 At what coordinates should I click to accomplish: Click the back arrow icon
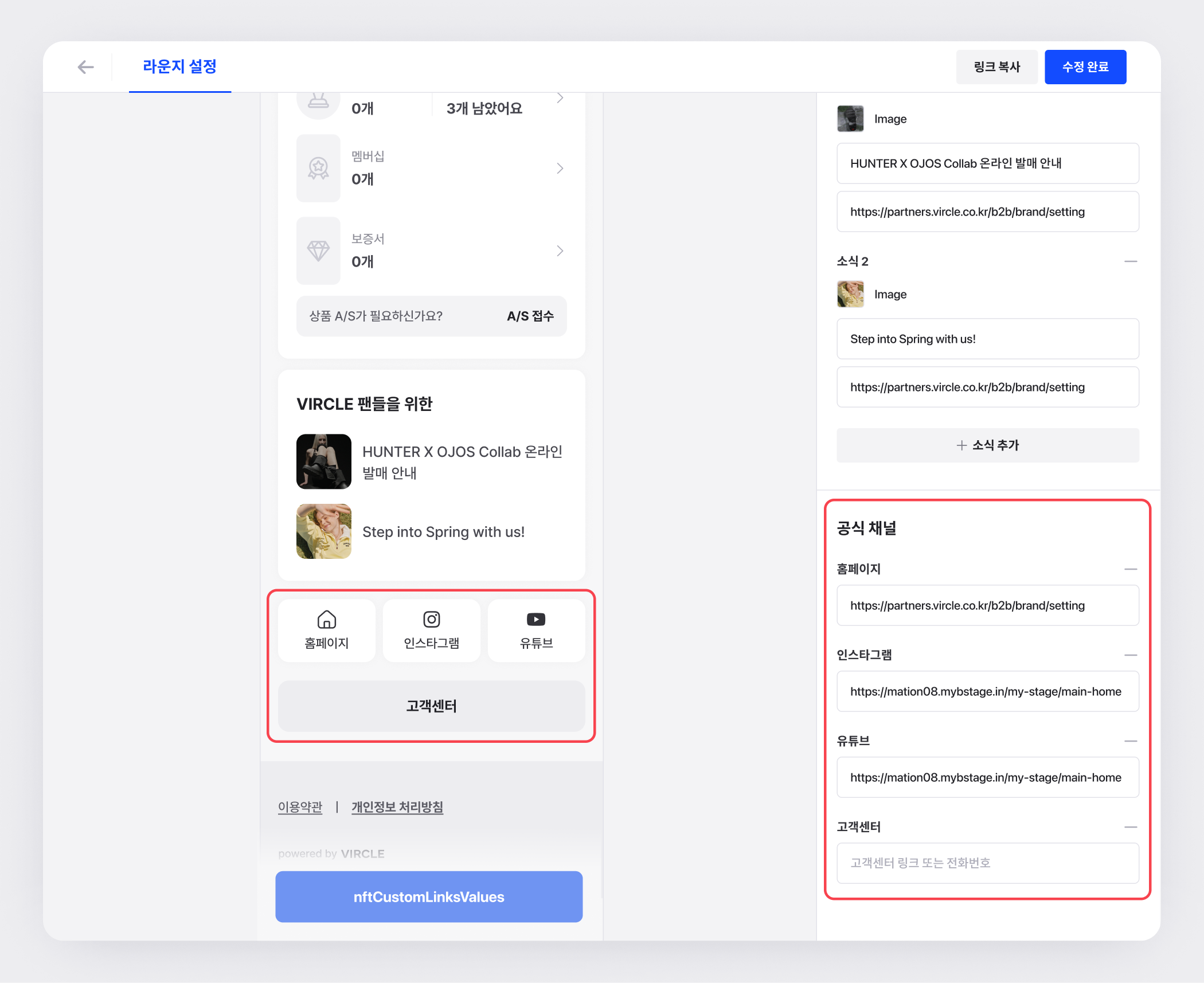(85, 67)
